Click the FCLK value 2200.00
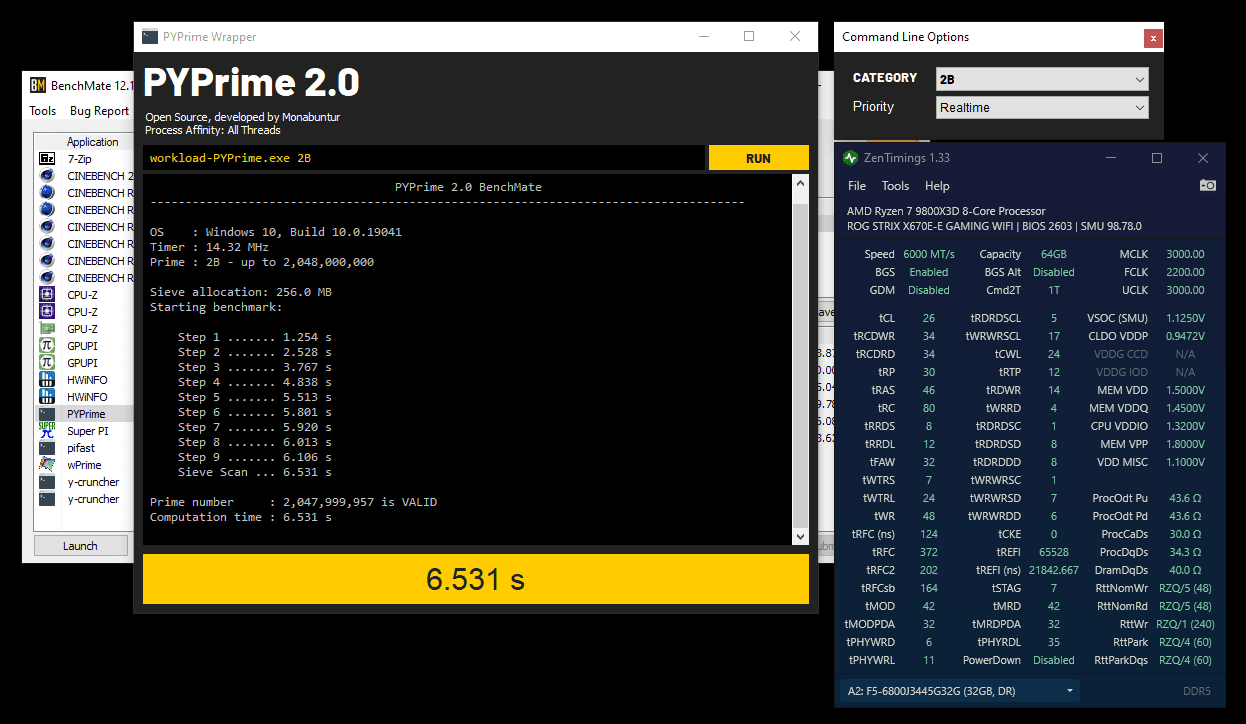Image resolution: width=1246 pixels, height=724 pixels. pyautogui.click(x=1185, y=272)
